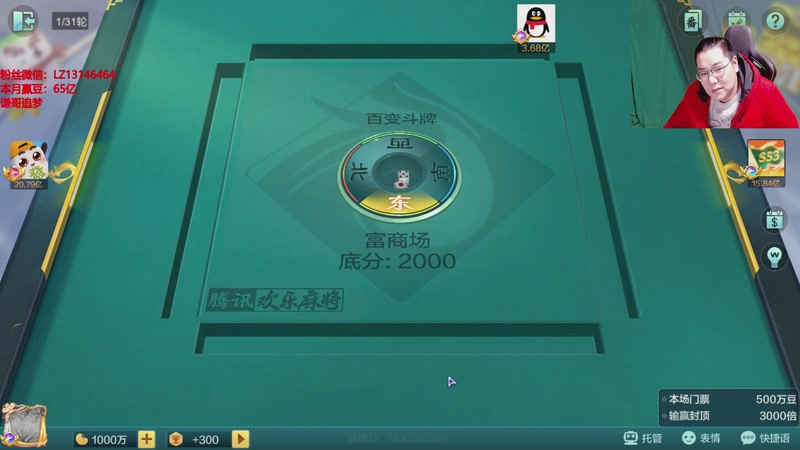View the left player cartoon avatar
Screen dimensions: 800x450
pos(29,160)
